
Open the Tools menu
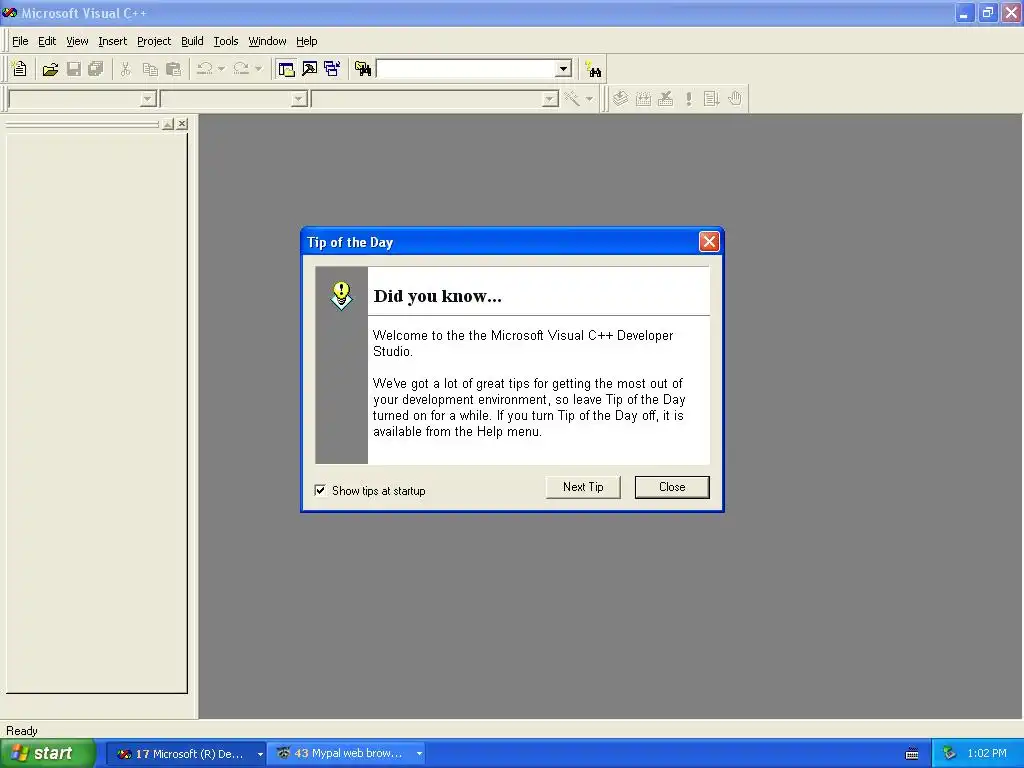tap(226, 41)
